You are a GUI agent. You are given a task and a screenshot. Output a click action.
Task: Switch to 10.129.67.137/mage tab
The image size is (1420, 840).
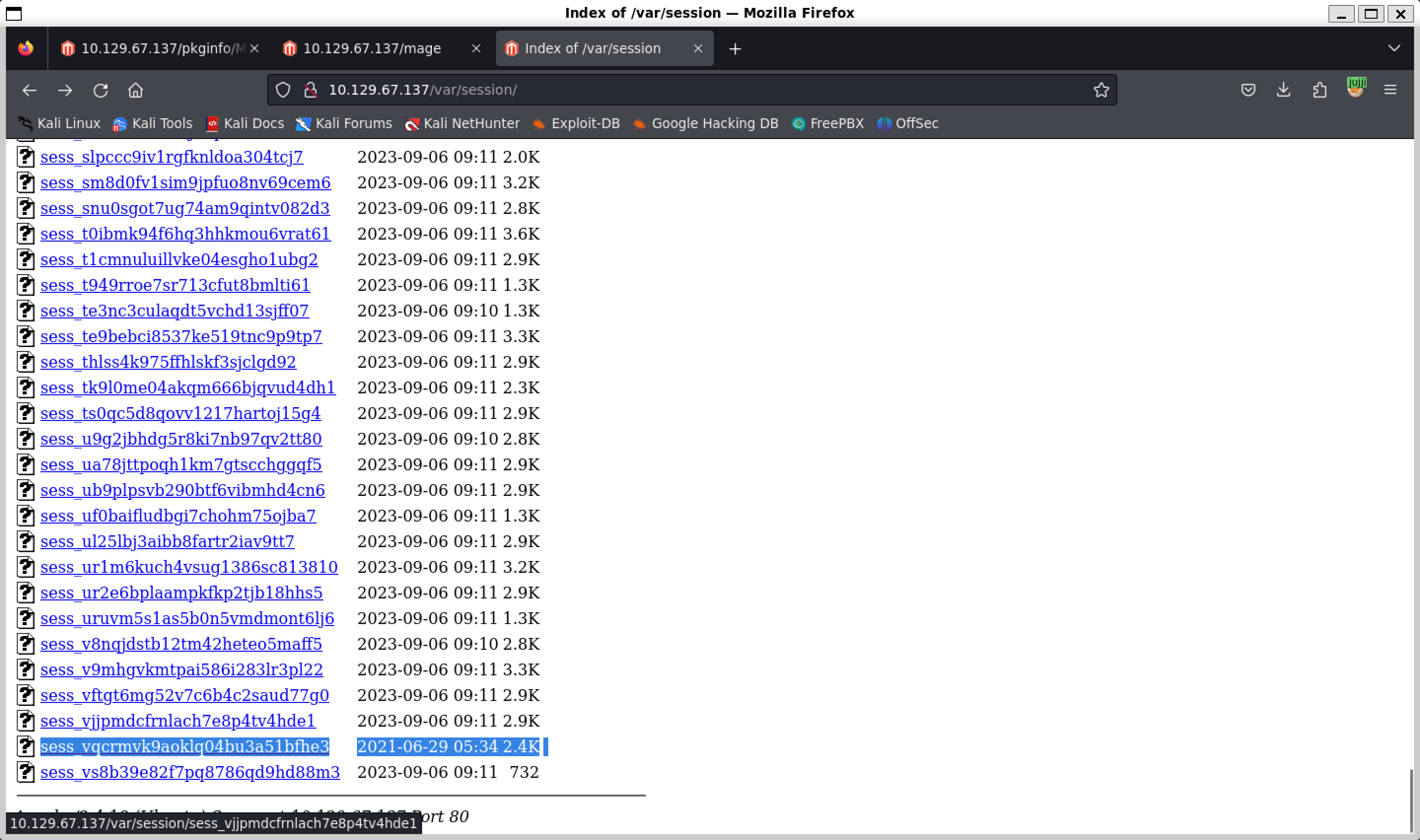click(371, 49)
